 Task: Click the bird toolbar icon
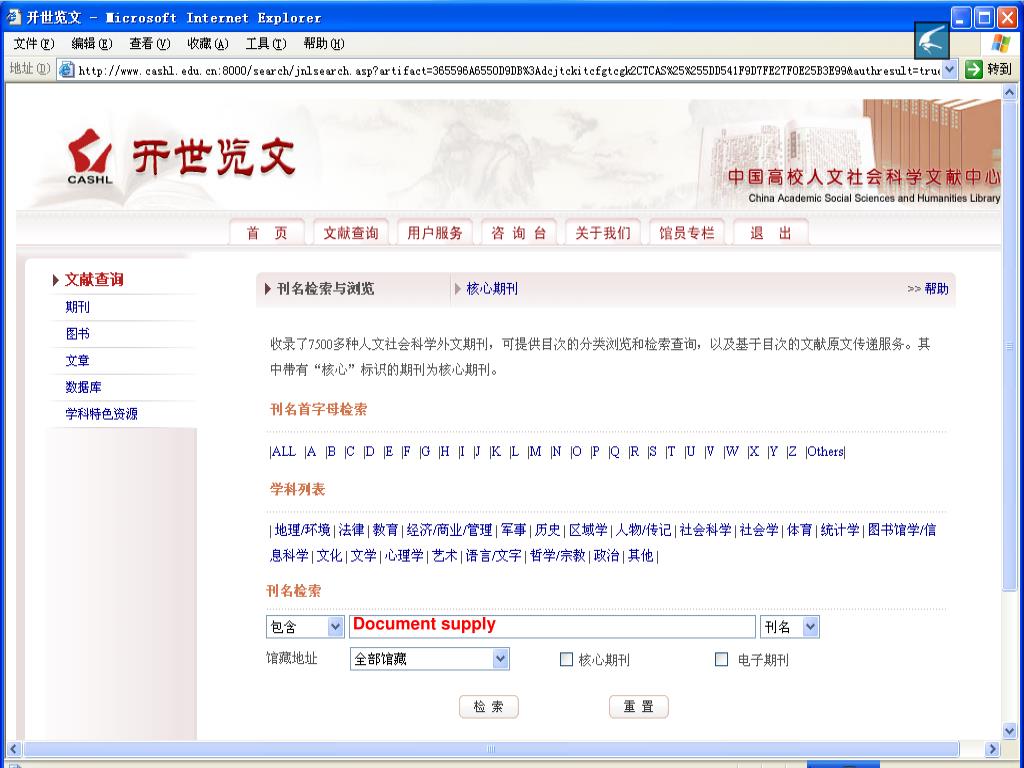931,41
